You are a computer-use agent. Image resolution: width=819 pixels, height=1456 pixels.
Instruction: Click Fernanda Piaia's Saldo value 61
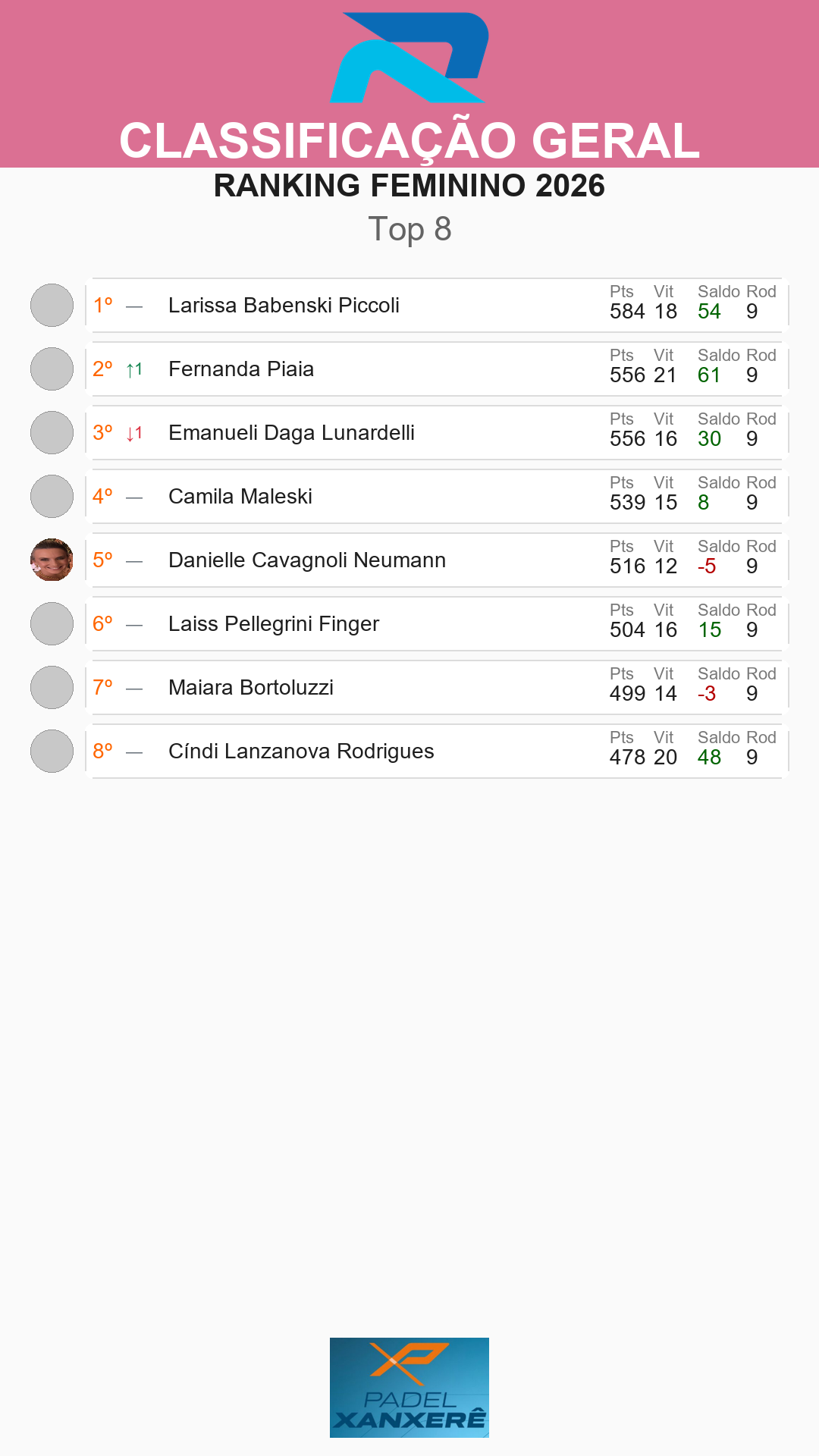[x=709, y=375]
